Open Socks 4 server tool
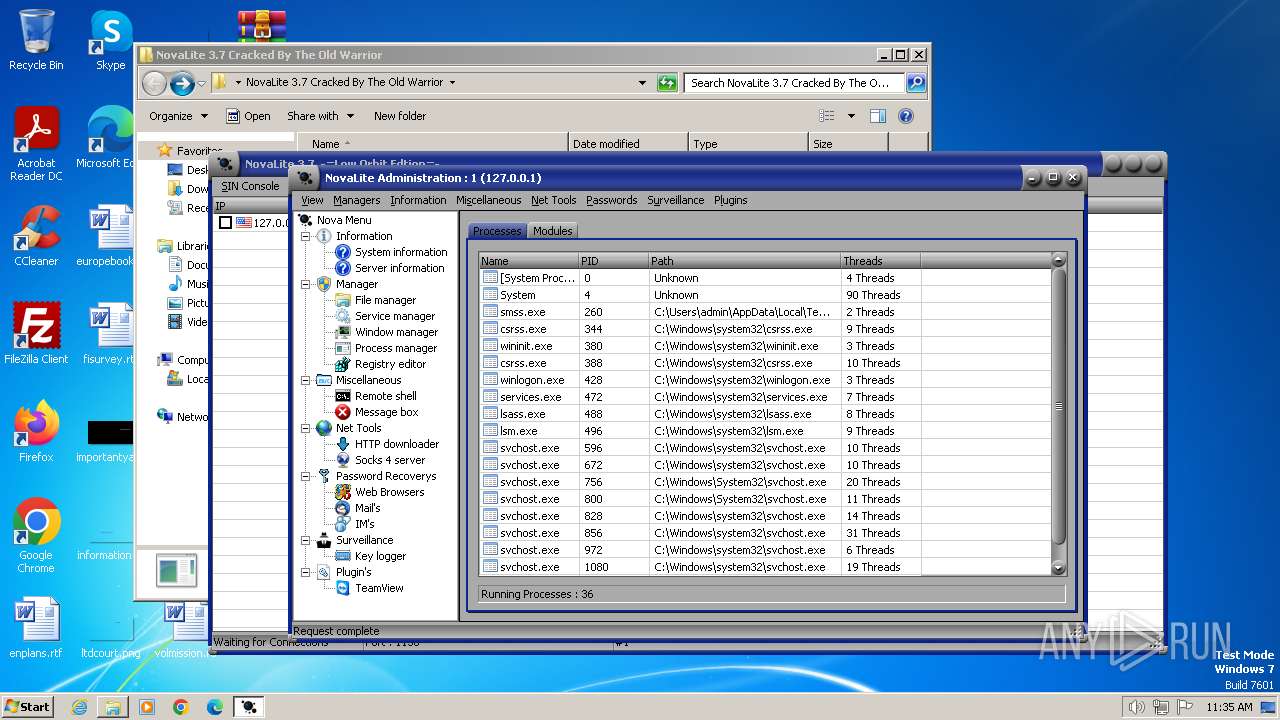Screen dimensions: 1280x720 389,460
